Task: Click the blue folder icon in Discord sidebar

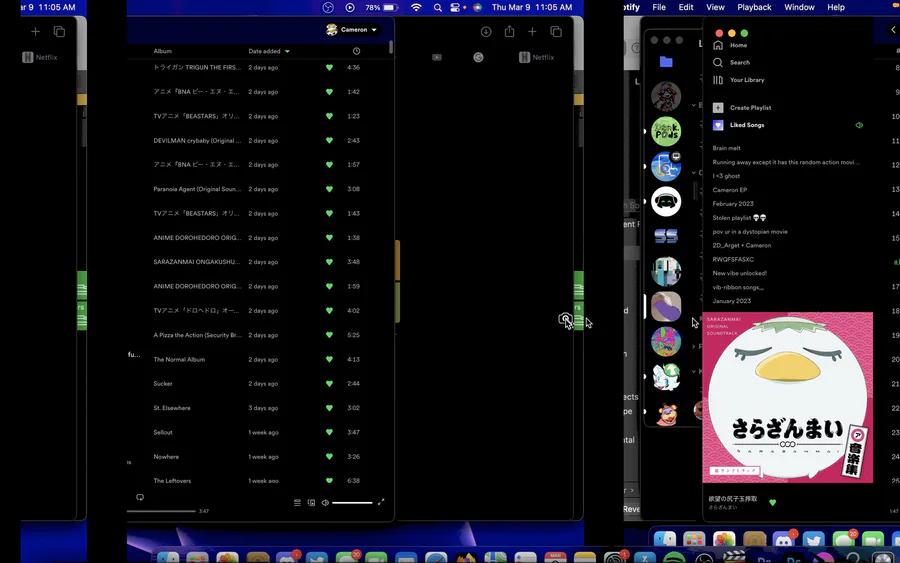Action: [x=666, y=62]
